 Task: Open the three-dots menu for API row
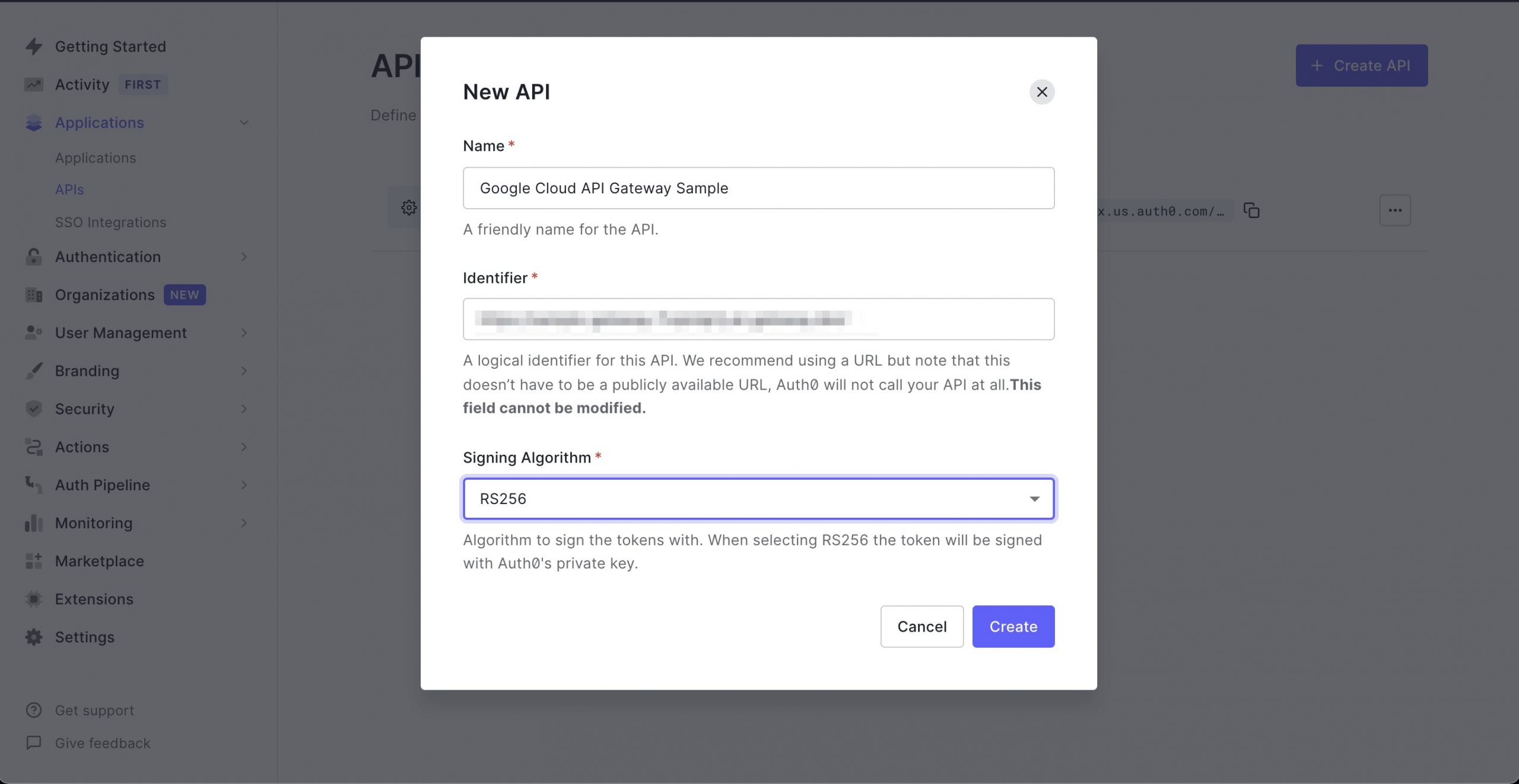click(x=1394, y=211)
